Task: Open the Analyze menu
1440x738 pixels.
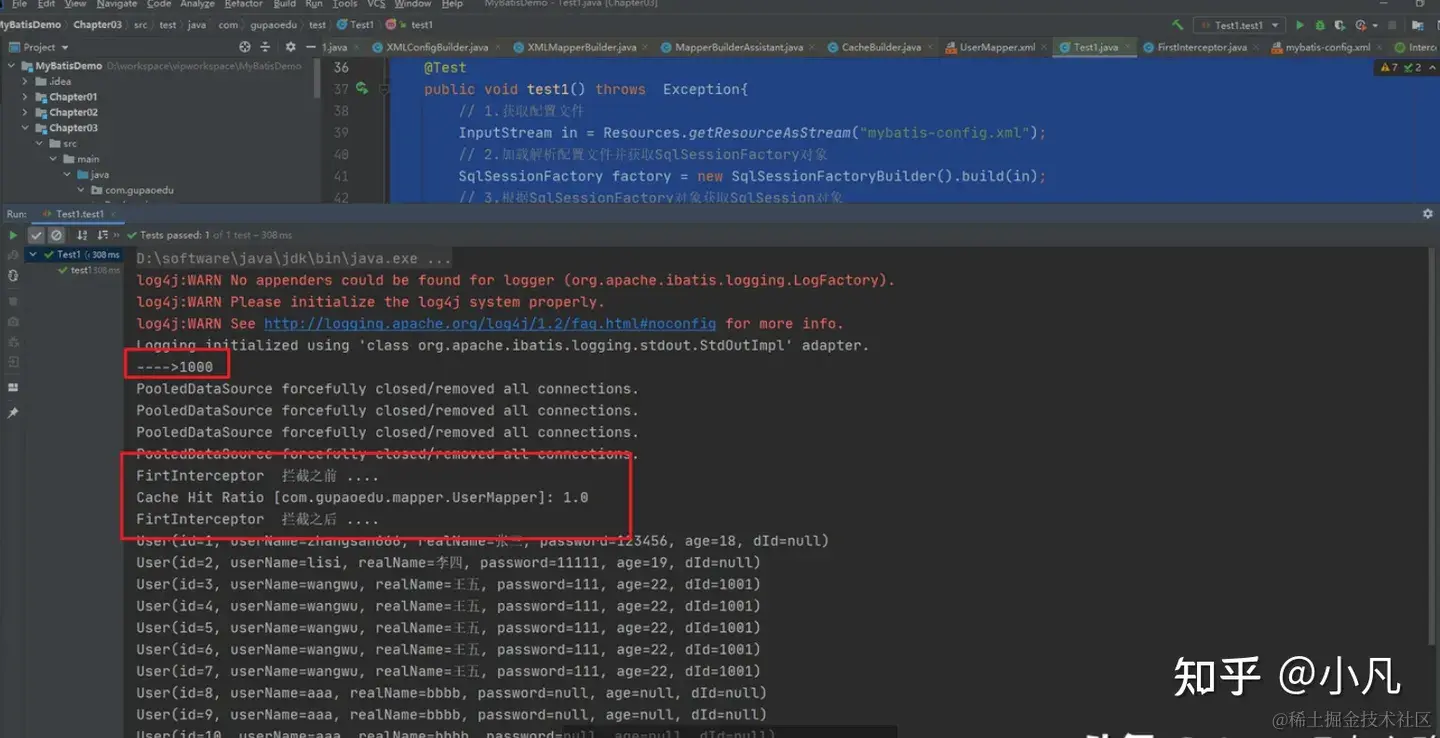Action: click(197, 4)
